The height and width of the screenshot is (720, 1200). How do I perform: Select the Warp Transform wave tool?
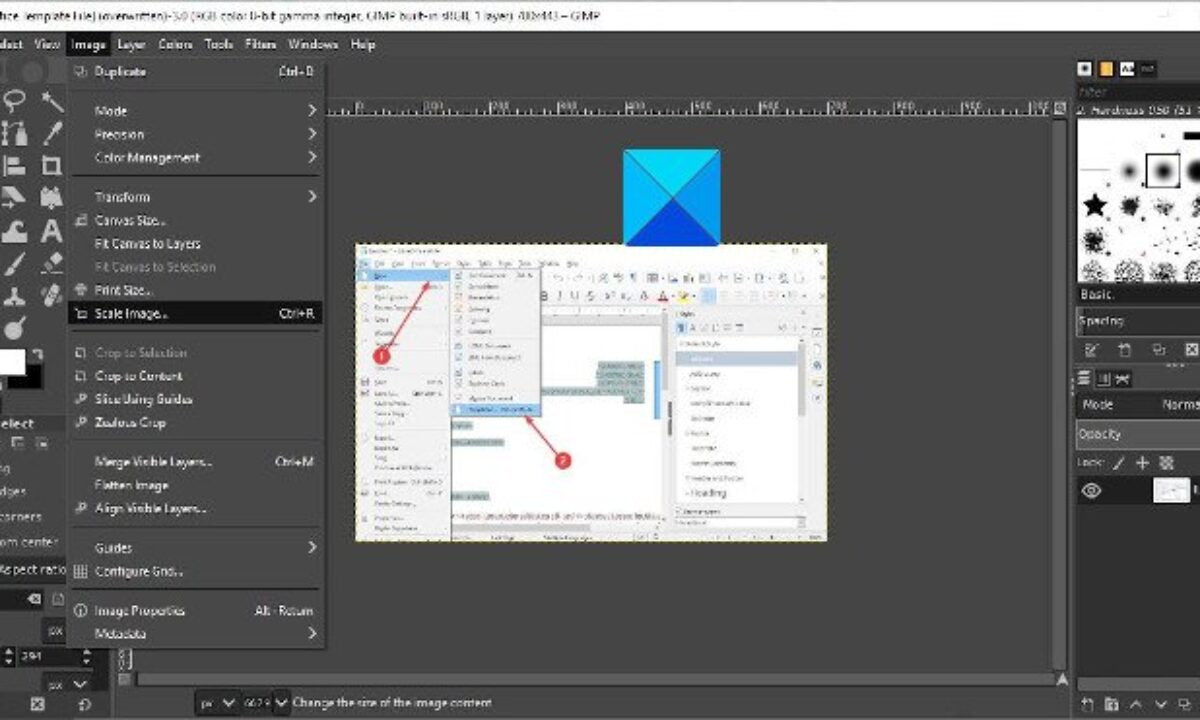(x=15, y=232)
